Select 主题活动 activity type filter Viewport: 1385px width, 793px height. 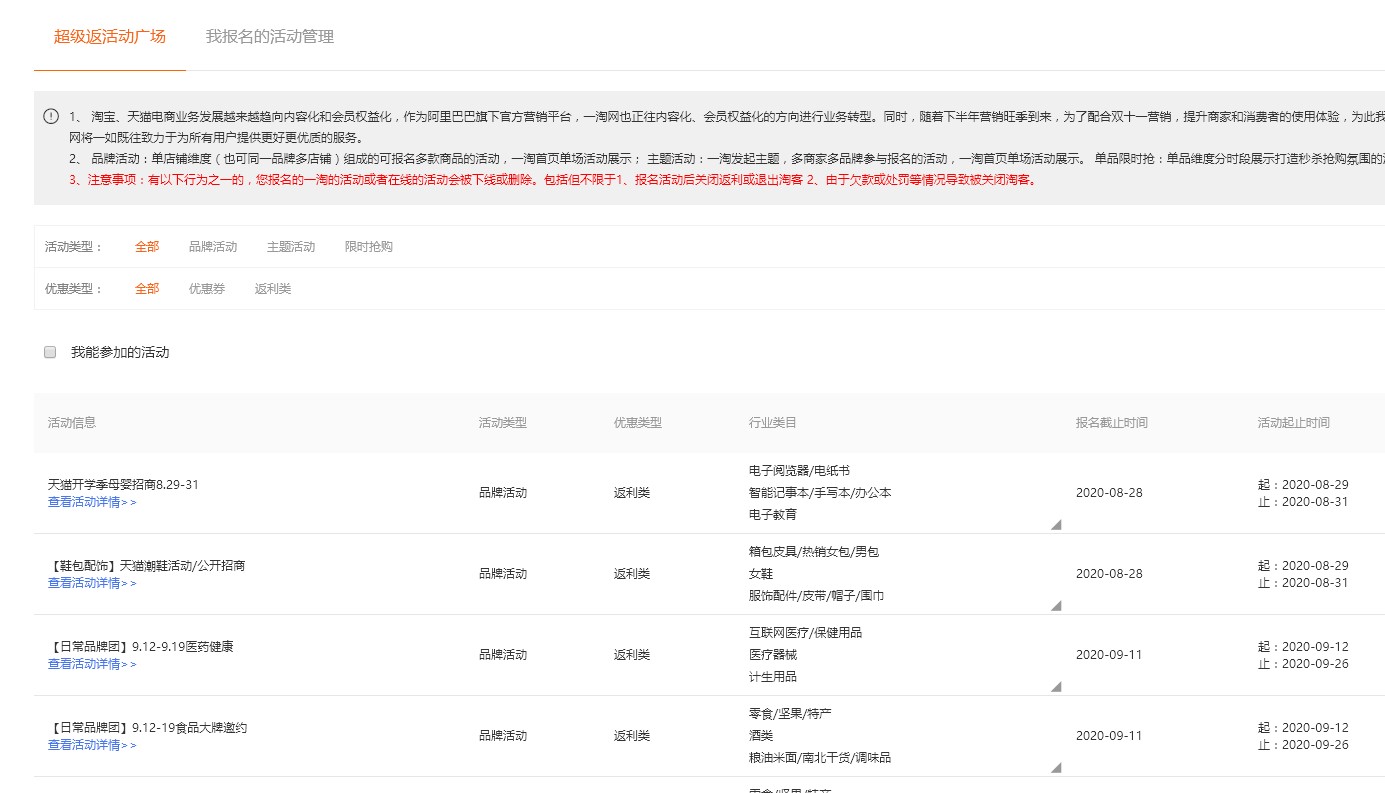tap(289, 246)
